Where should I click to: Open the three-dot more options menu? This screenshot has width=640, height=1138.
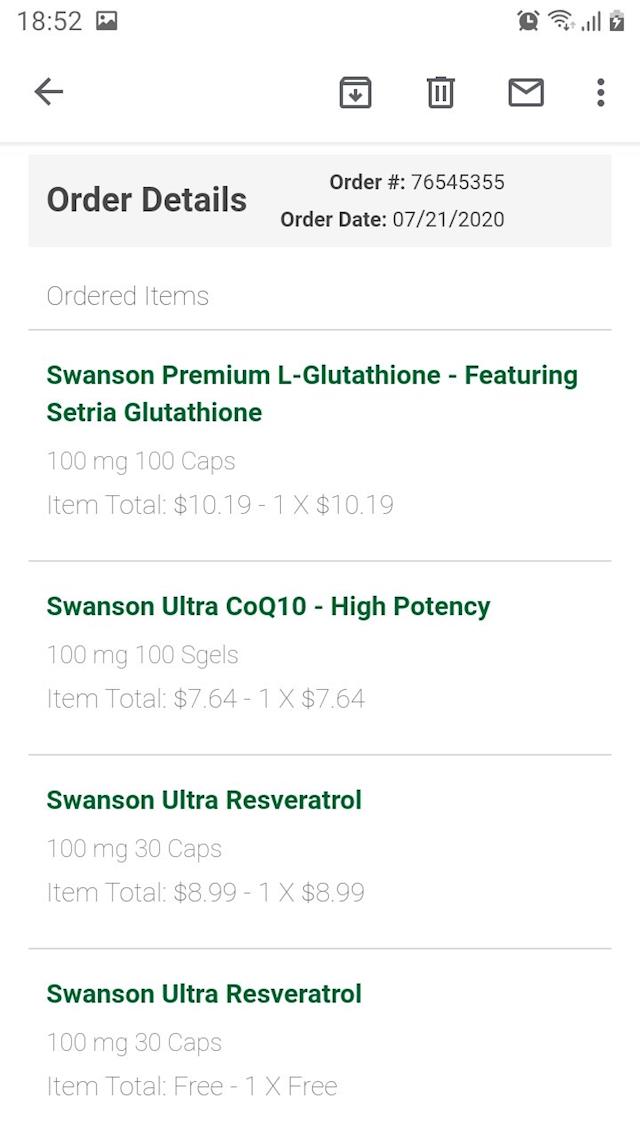[600, 92]
